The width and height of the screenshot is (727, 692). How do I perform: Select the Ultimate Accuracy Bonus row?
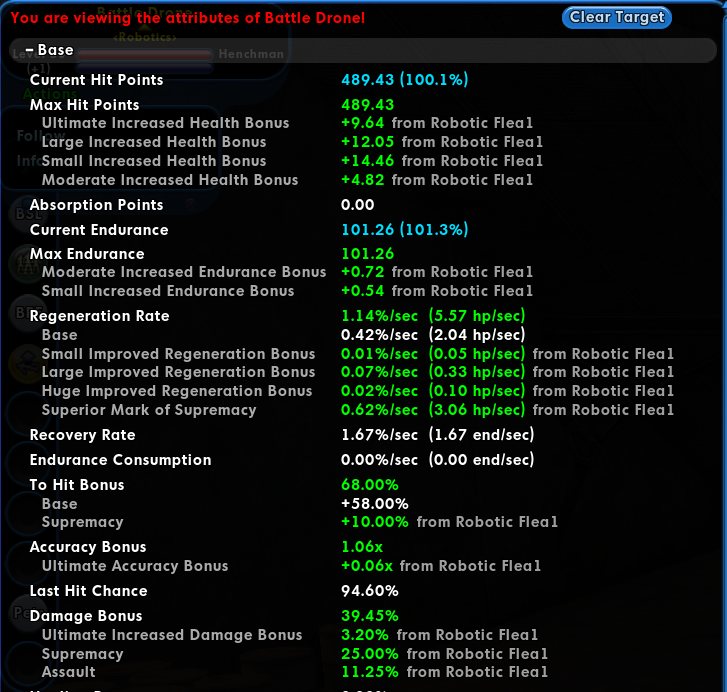(291, 566)
